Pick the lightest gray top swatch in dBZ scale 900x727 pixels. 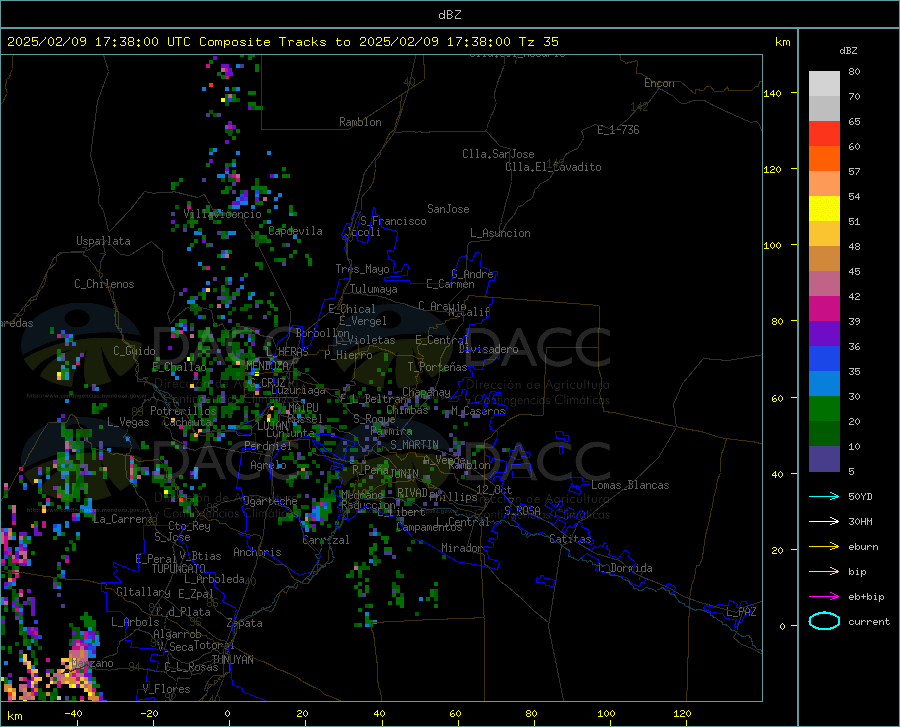[x=824, y=84]
